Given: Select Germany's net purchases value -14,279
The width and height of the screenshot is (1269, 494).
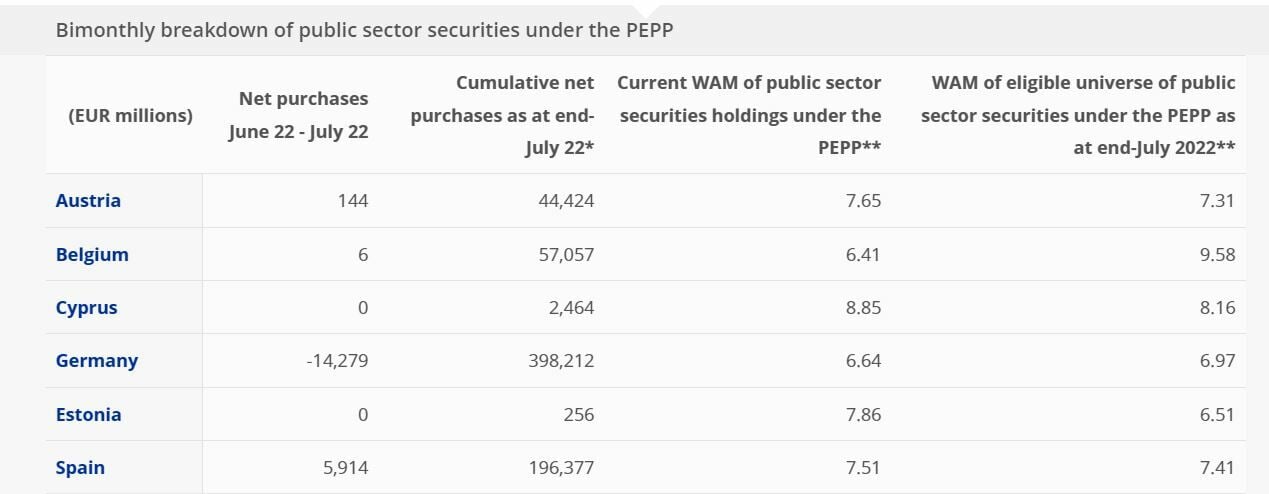Looking at the screenshot, I should (337, 361).
